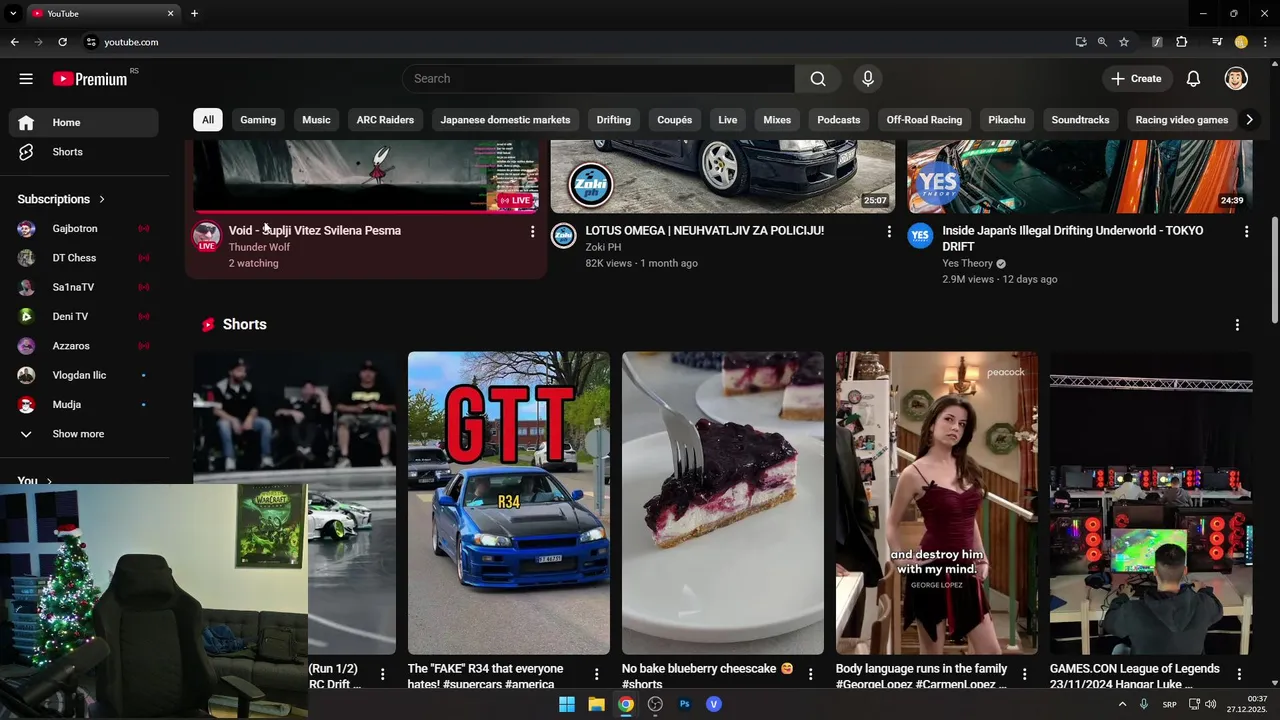Open Azzaros subscription

(84, 346)
